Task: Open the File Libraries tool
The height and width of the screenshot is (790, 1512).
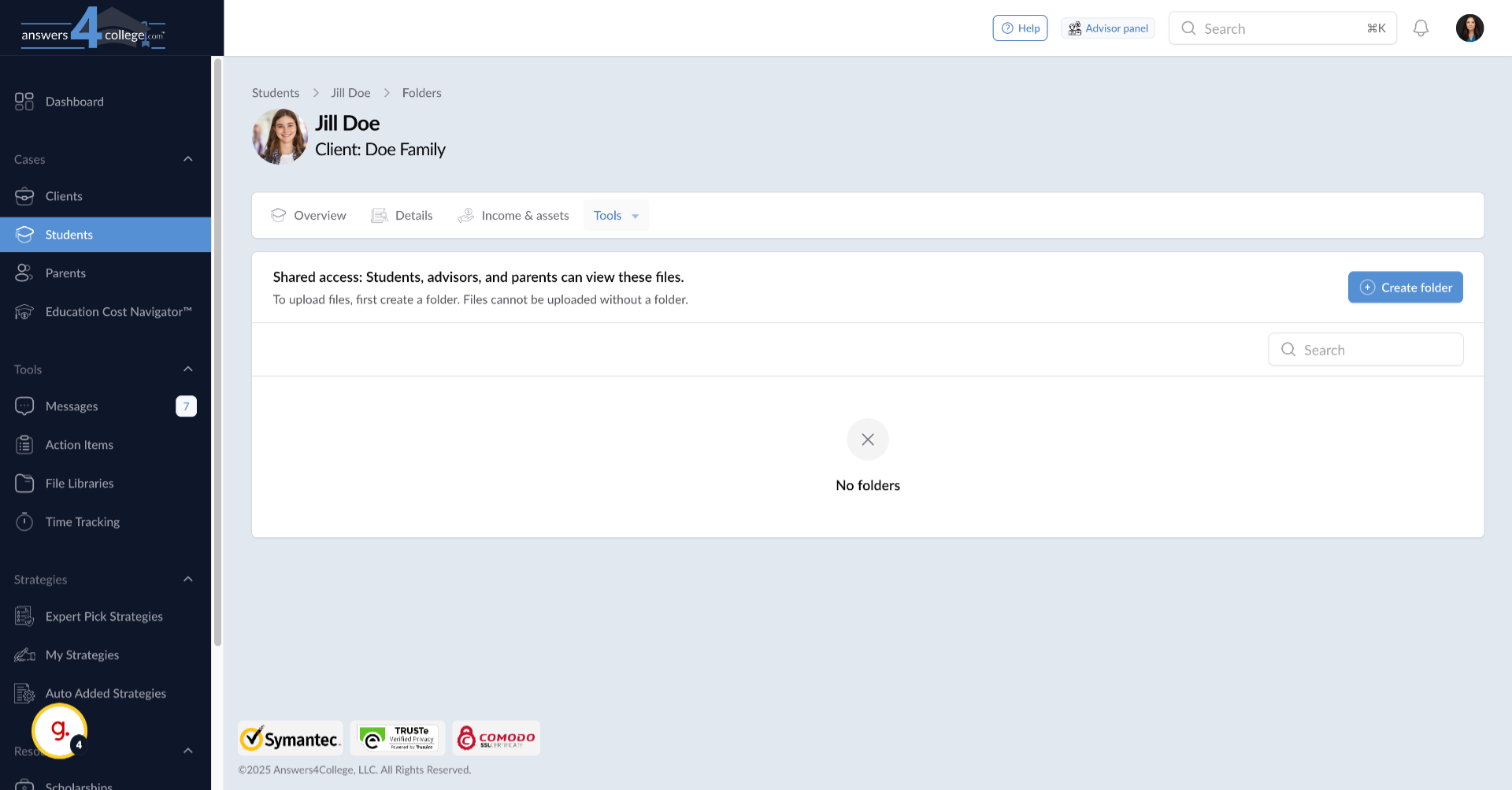Action: click(79, 483)
